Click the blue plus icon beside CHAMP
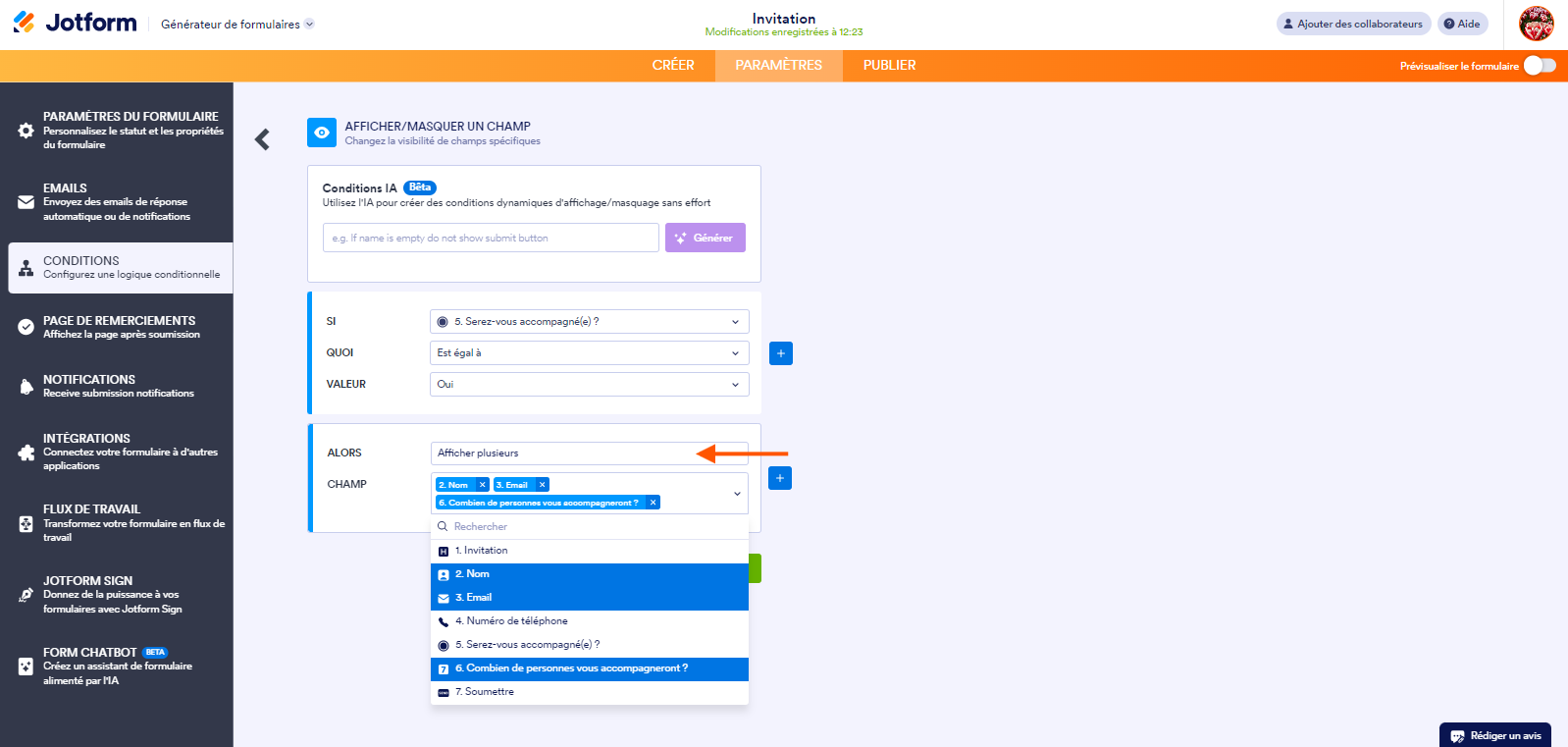 tap(779, 478)
